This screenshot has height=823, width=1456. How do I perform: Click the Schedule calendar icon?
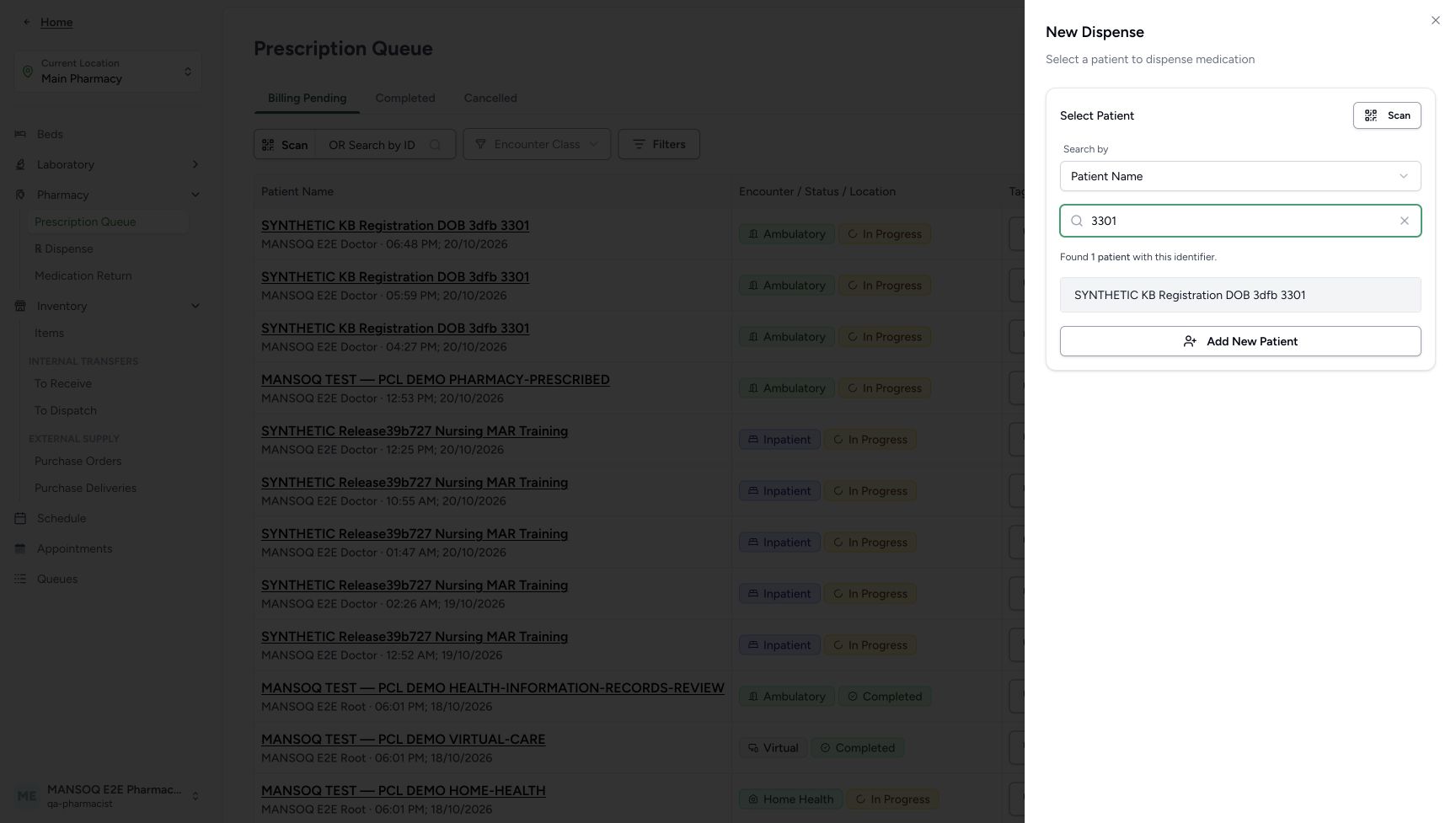pos(20,518)
